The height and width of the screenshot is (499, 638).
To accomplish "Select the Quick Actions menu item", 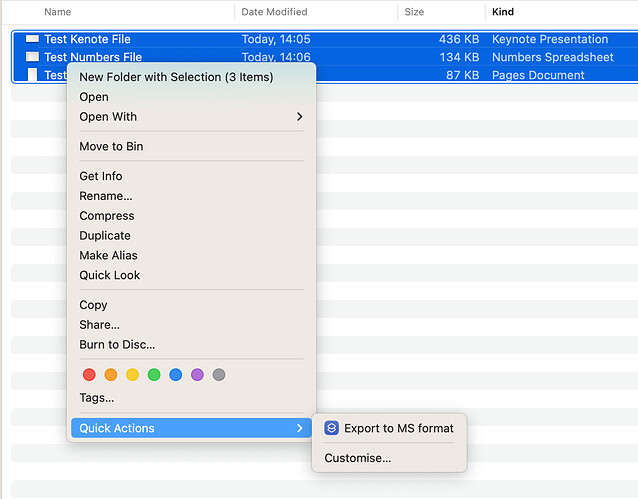I will pos(191,428).
